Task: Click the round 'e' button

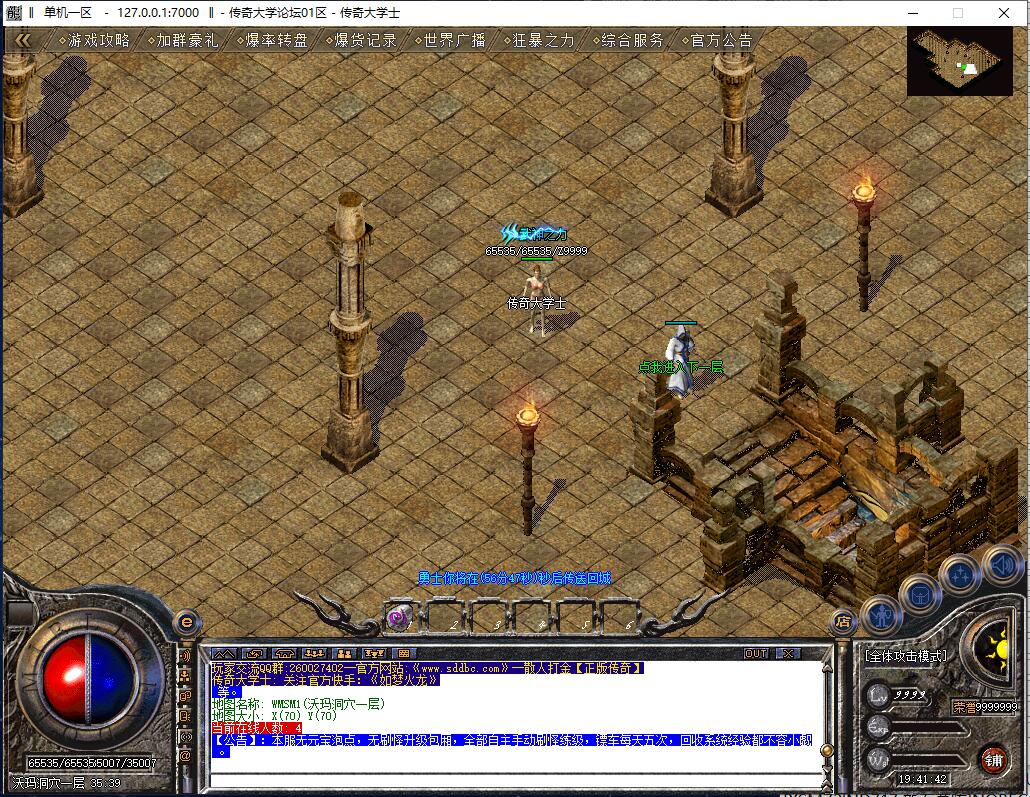Action: [x=187, y=622]
